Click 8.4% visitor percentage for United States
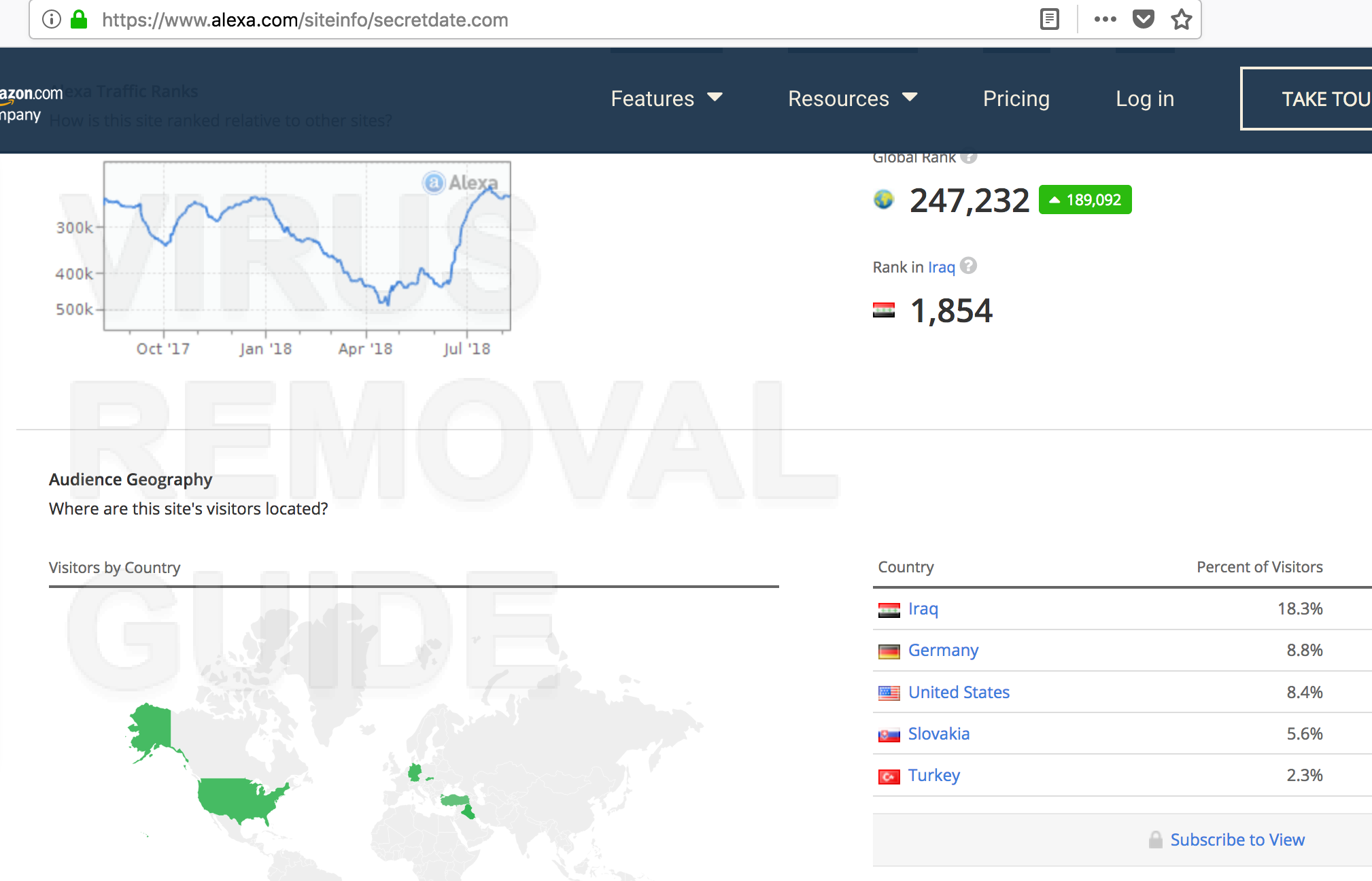Viewport: 1372px width, 881px height. coord(1304,692)
